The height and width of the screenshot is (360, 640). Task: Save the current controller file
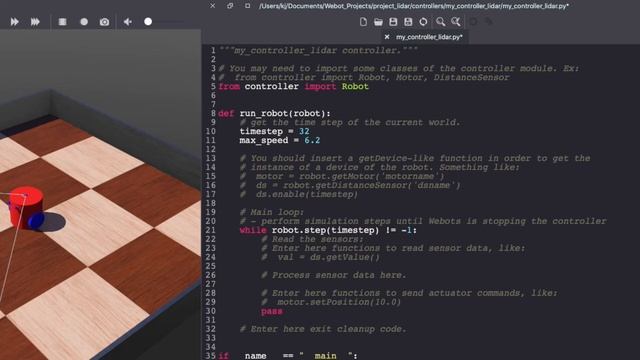click(393, 22)
